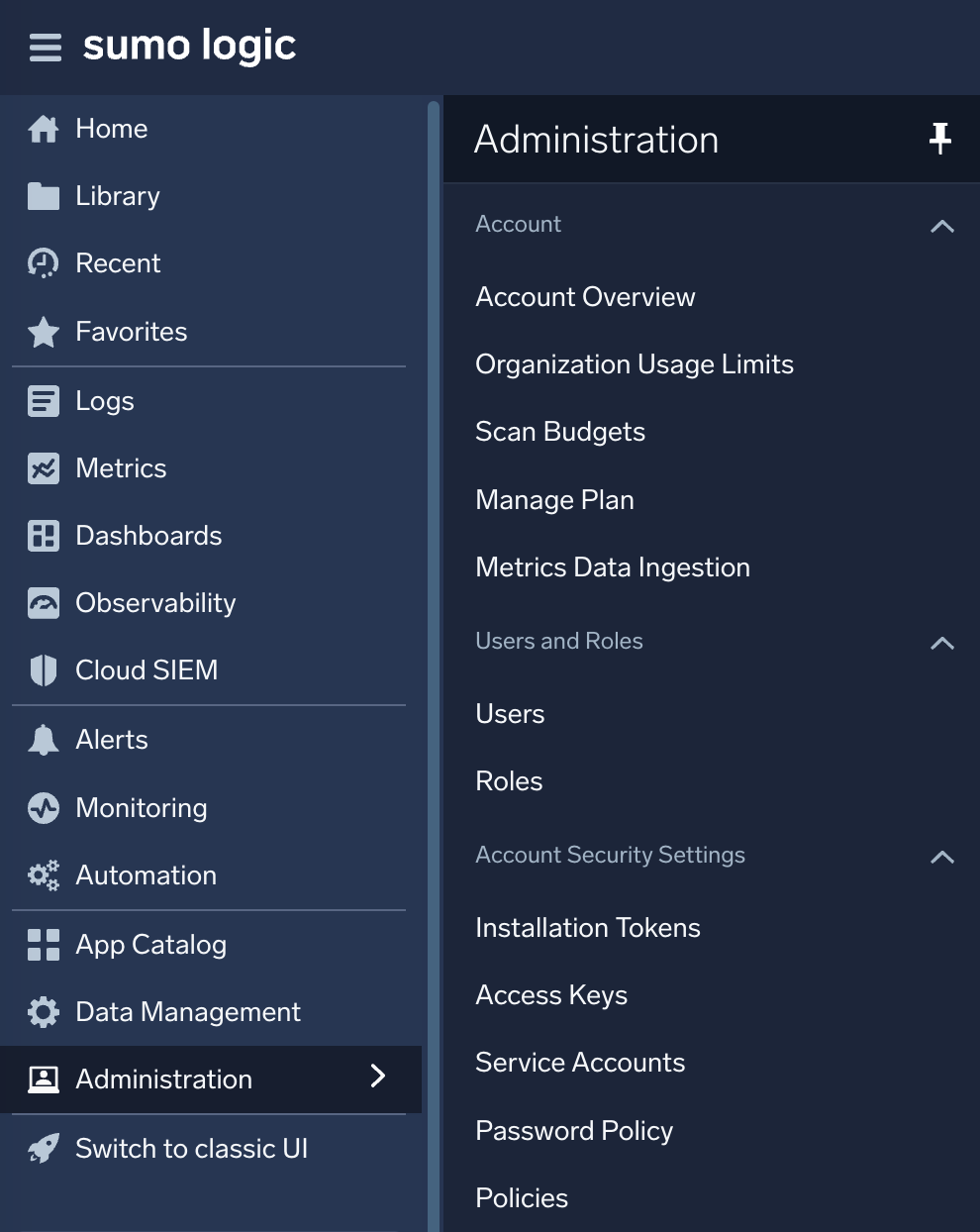Image resolution: width=980 pixels, height=1232 pixels.
Task: Click the Alerts bell icon
Action: (44, 740)
